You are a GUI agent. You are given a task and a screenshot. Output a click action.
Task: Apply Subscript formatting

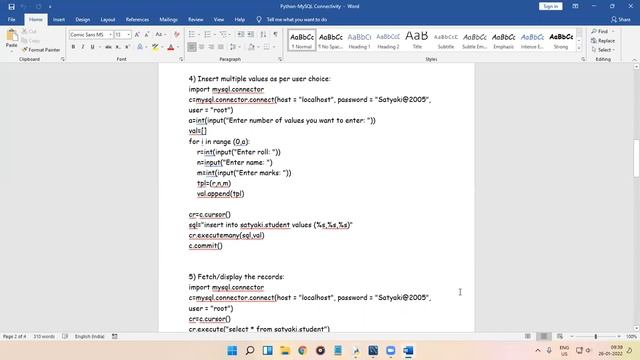118,47
